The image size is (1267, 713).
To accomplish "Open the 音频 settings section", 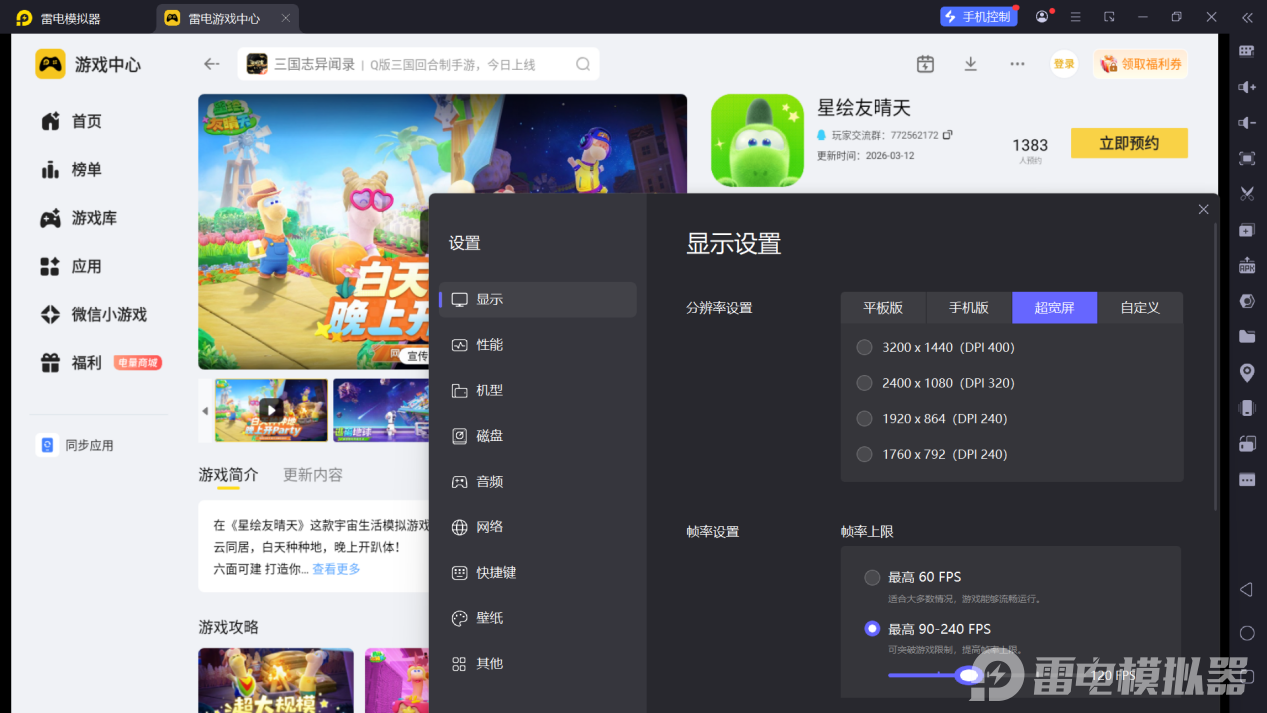I will [x=538, y=482].
